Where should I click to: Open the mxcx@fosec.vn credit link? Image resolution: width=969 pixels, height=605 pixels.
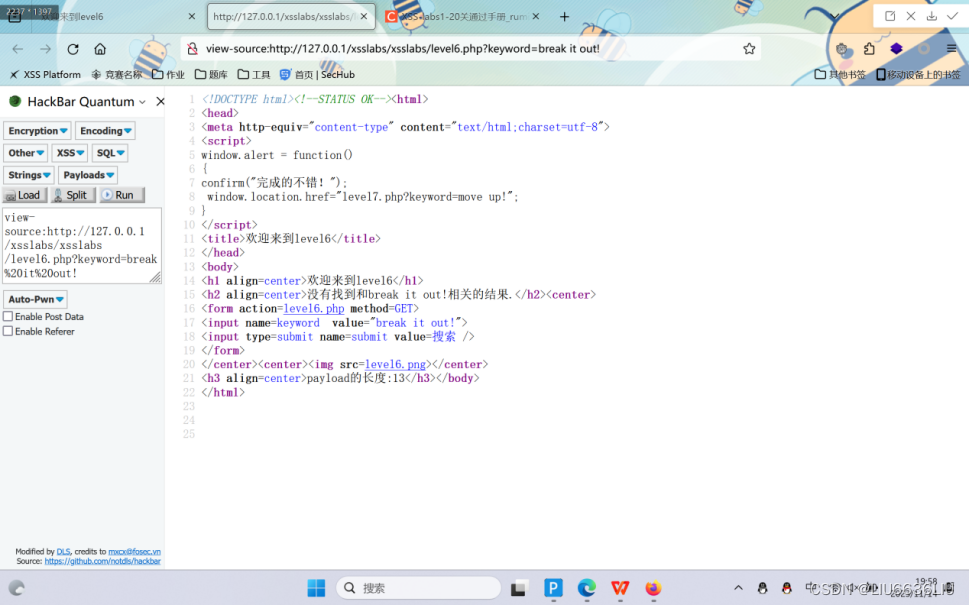(x=134, y=552)
